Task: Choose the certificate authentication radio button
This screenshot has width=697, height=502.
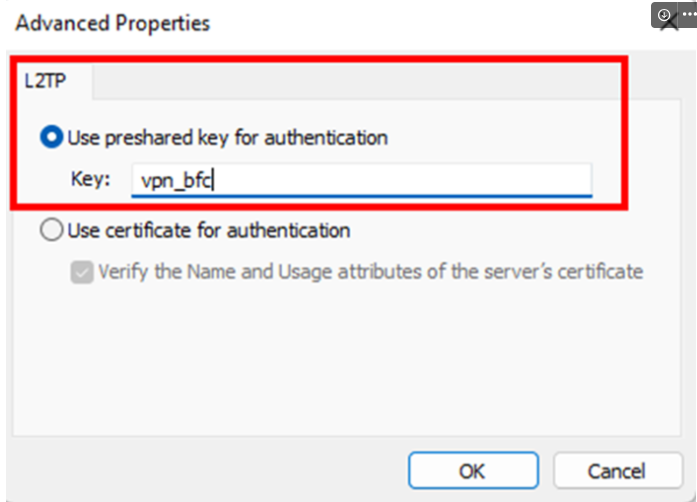Action: (51, 231)
